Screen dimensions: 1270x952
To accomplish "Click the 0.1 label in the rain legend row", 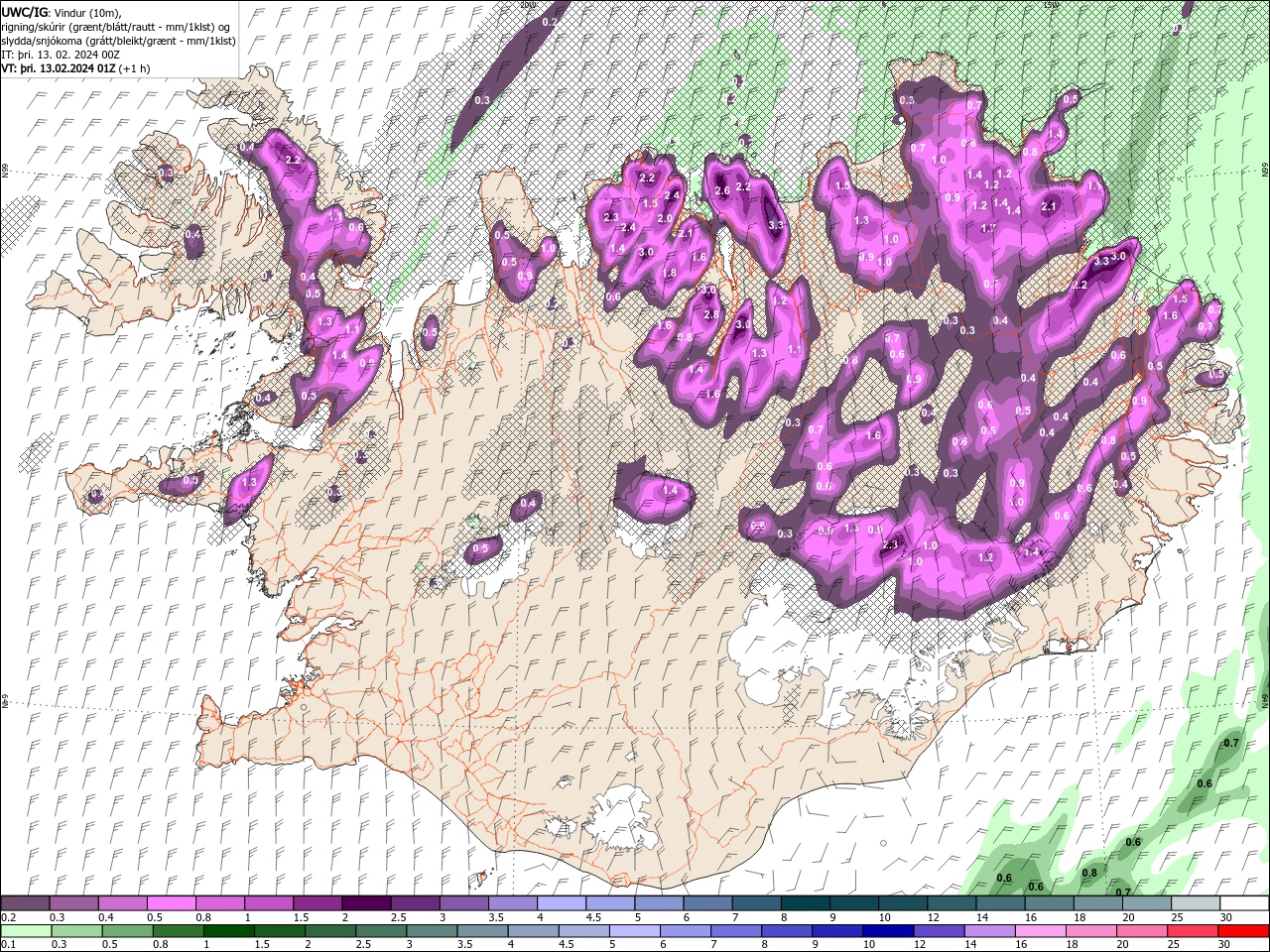I will pos(8,944).
